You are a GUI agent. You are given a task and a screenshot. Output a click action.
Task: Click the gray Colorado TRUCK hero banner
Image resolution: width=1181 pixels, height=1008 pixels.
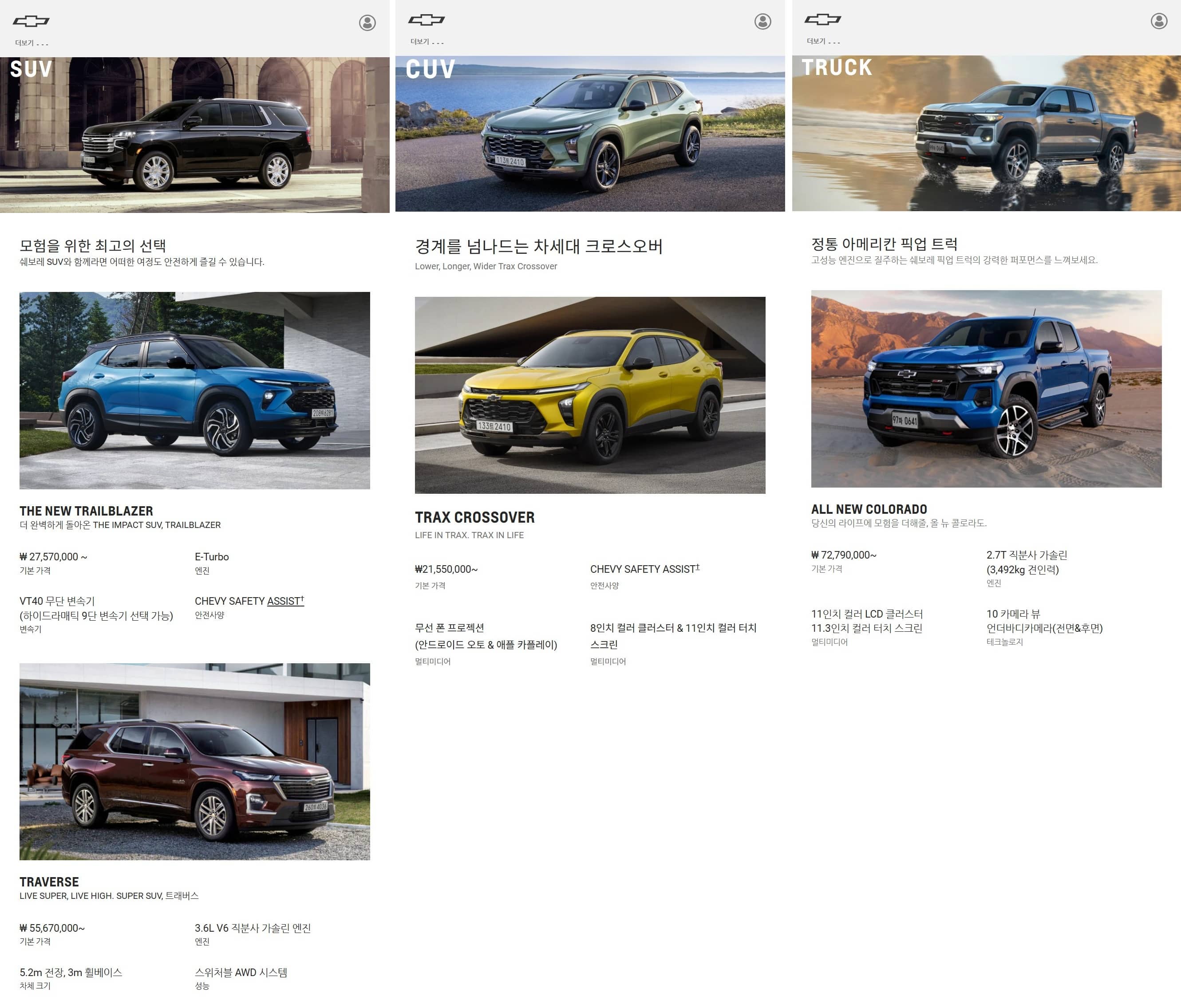coord(986,134)
